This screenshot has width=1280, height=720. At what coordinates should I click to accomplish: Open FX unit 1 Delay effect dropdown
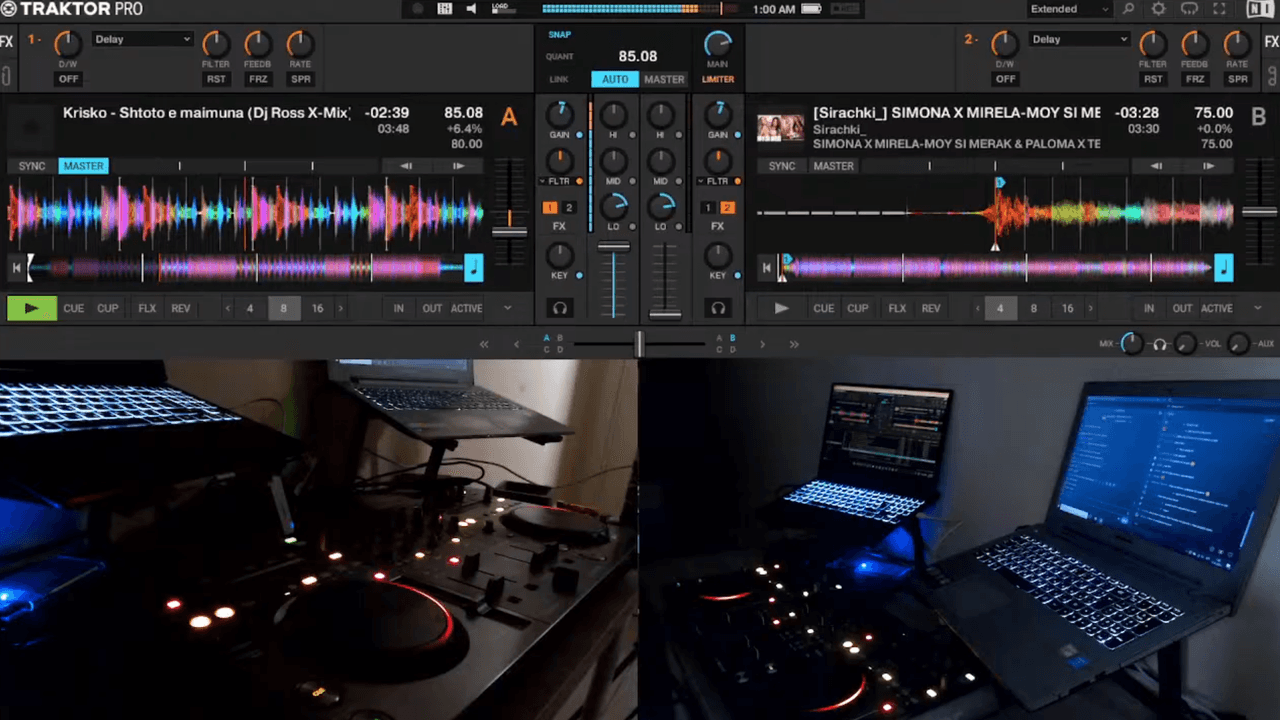click(142, 39)
